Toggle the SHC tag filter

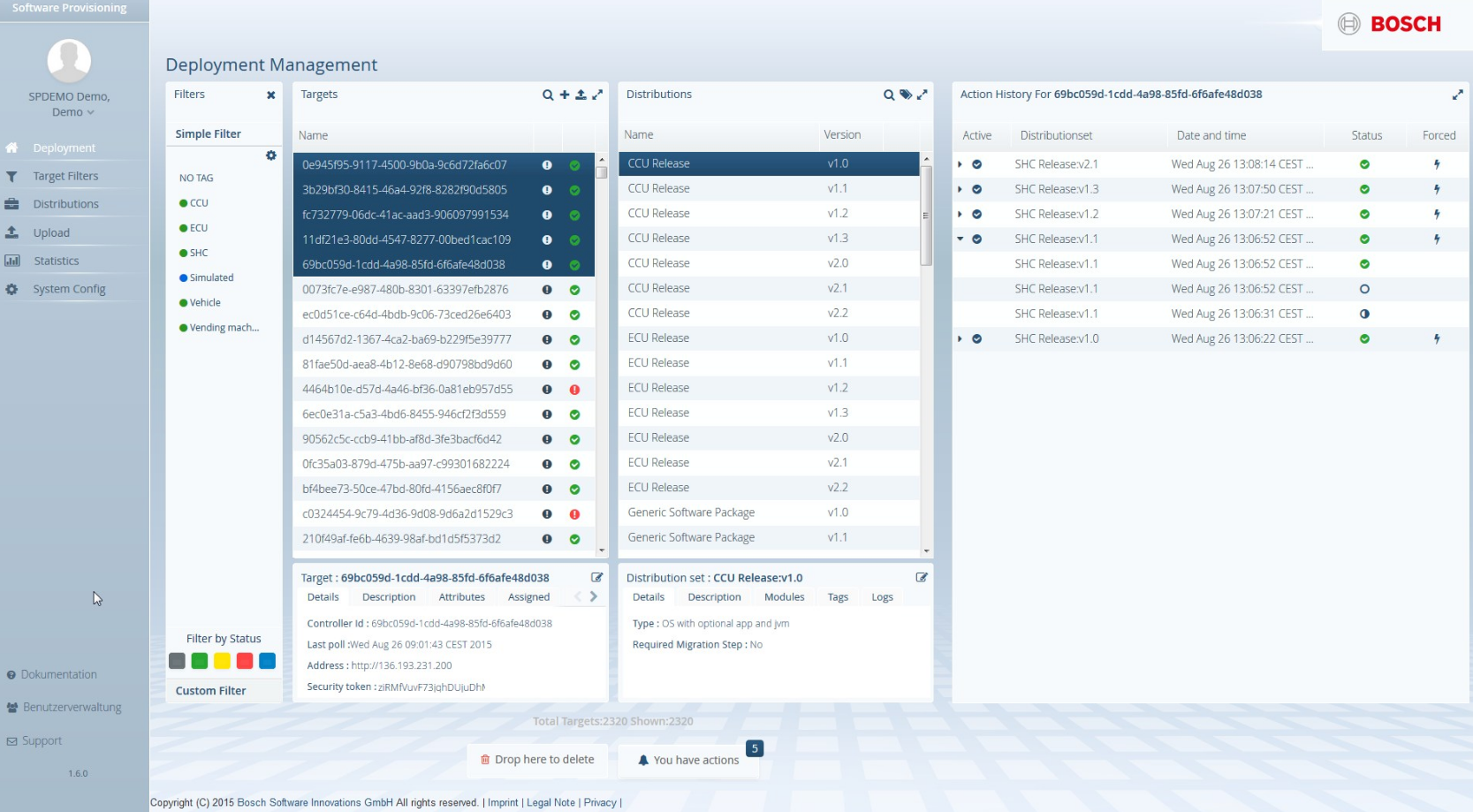[x=194, y=253]
